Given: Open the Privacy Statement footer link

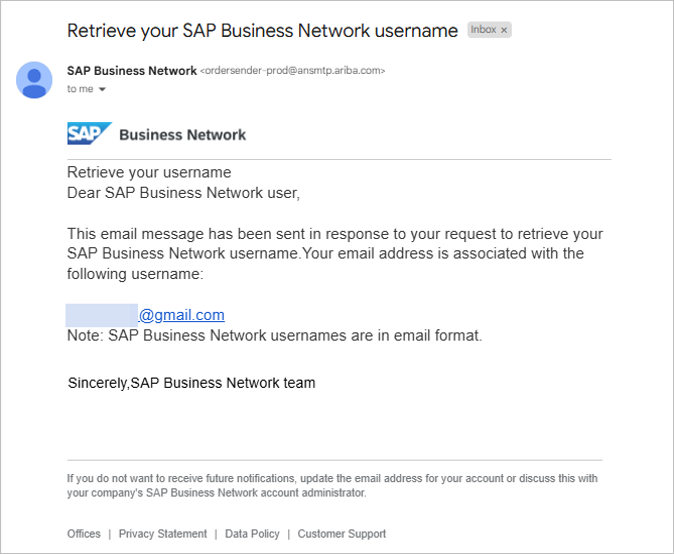Looking at the screenshot, I should coord(163,534).
